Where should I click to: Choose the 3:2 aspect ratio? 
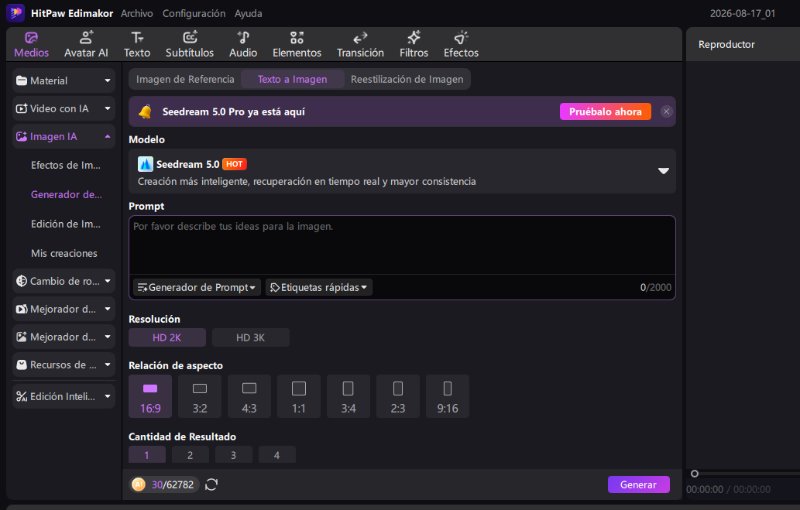click(199, 397)
